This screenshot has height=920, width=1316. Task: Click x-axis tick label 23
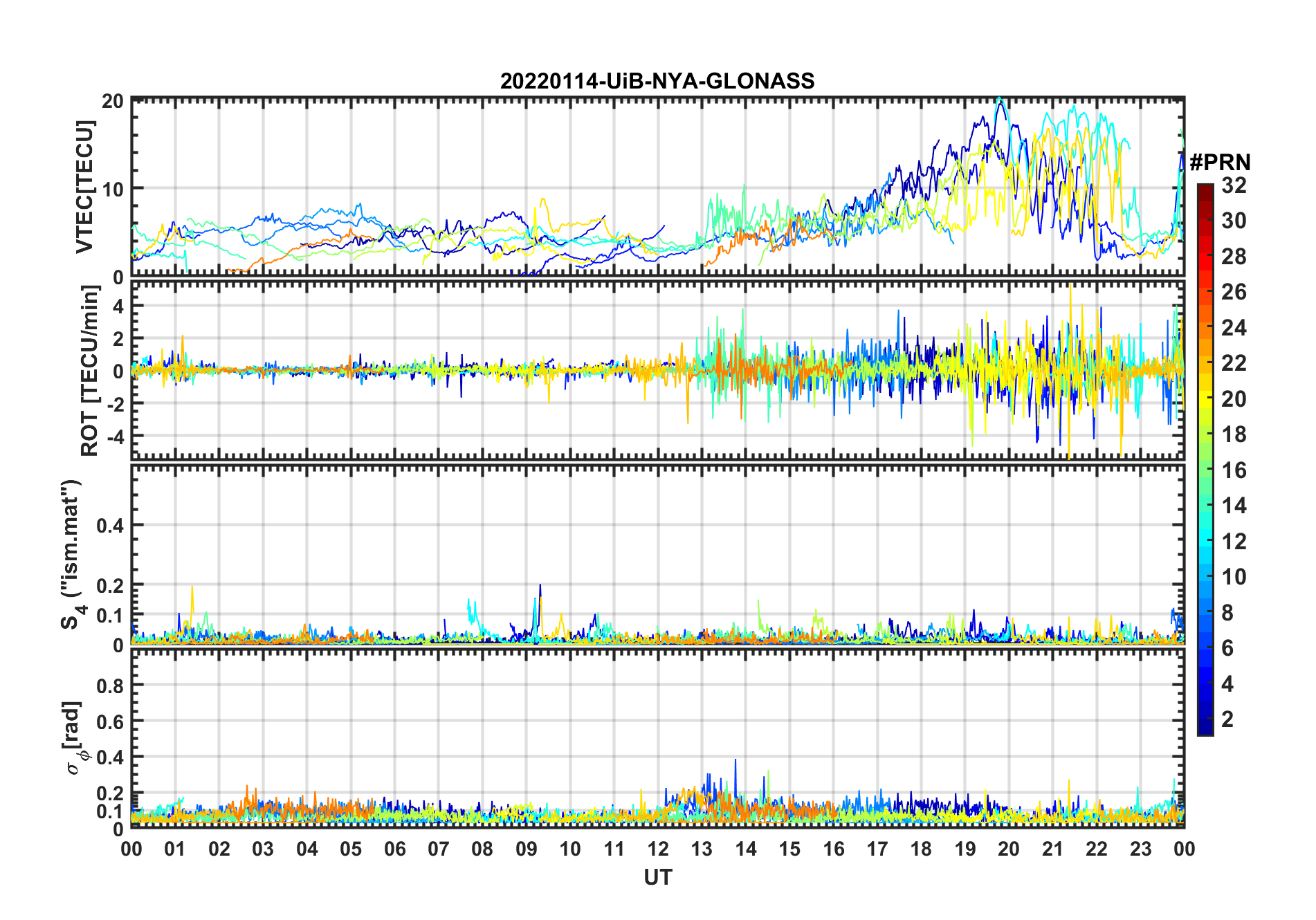pyautogui.click(x=1140, y=849)
